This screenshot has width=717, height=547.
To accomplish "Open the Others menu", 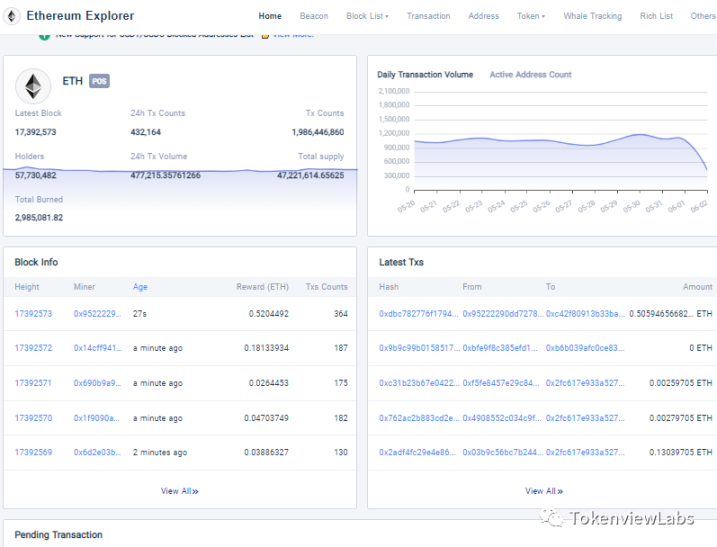I will [x=702, y=16].
